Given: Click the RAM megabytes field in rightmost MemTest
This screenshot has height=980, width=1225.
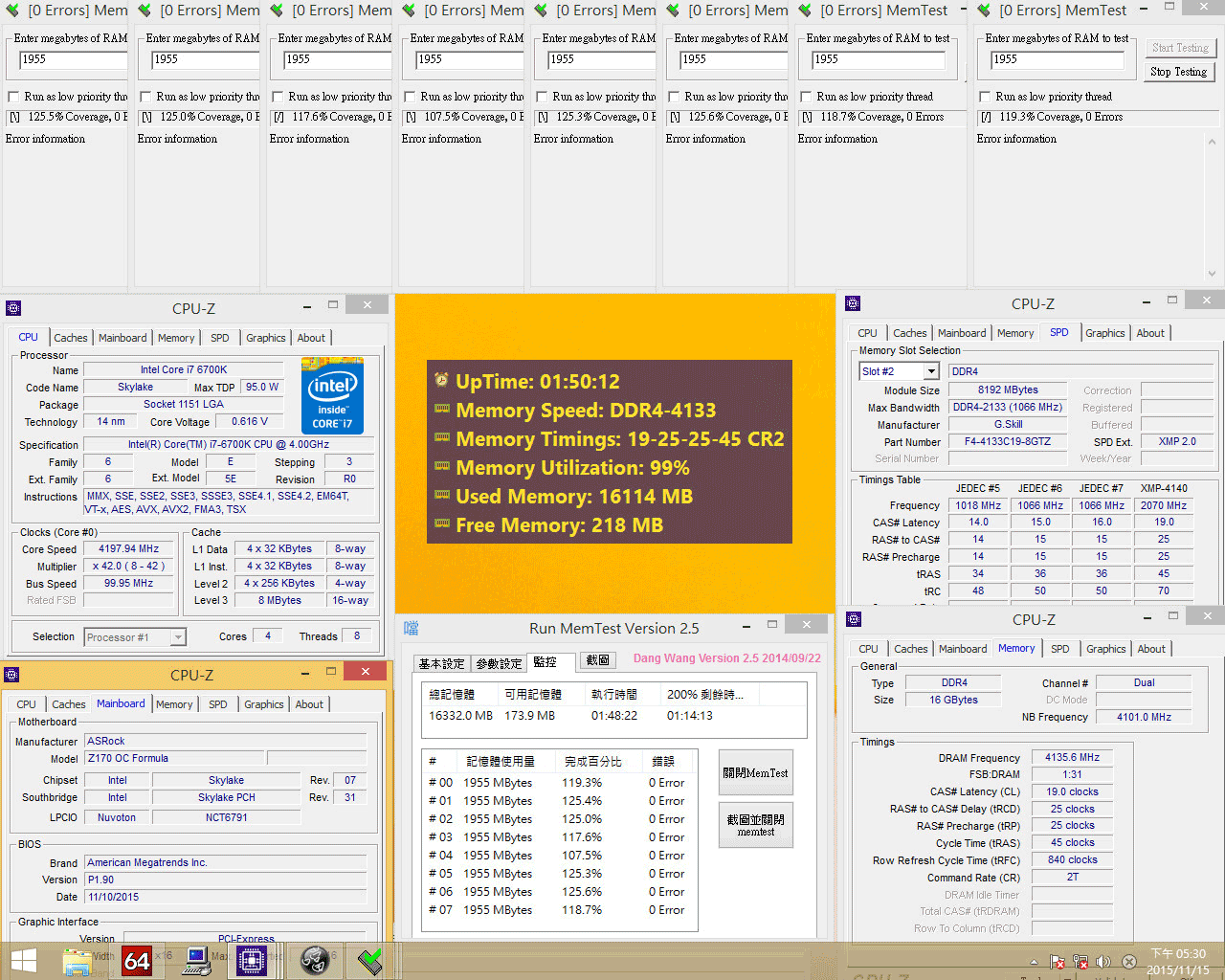Looking at the screenshot, I should pos(1056,59).
